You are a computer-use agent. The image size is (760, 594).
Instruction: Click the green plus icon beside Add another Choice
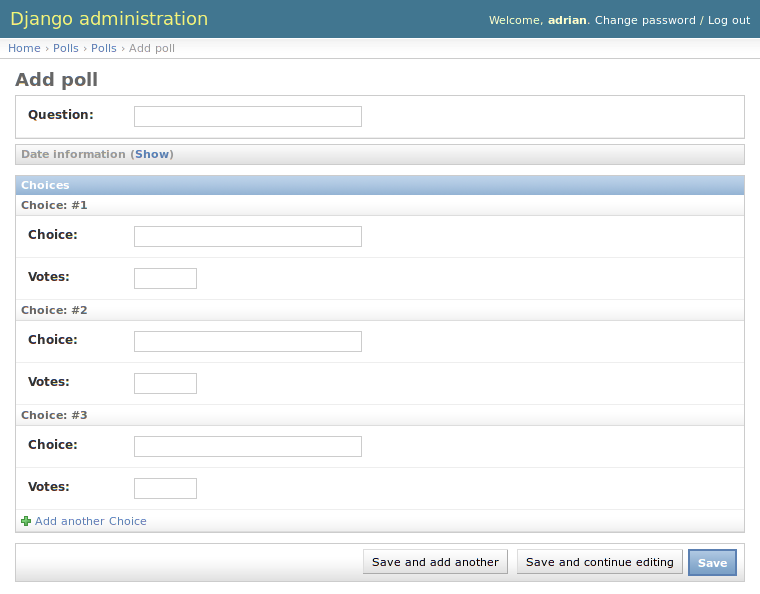26,521
